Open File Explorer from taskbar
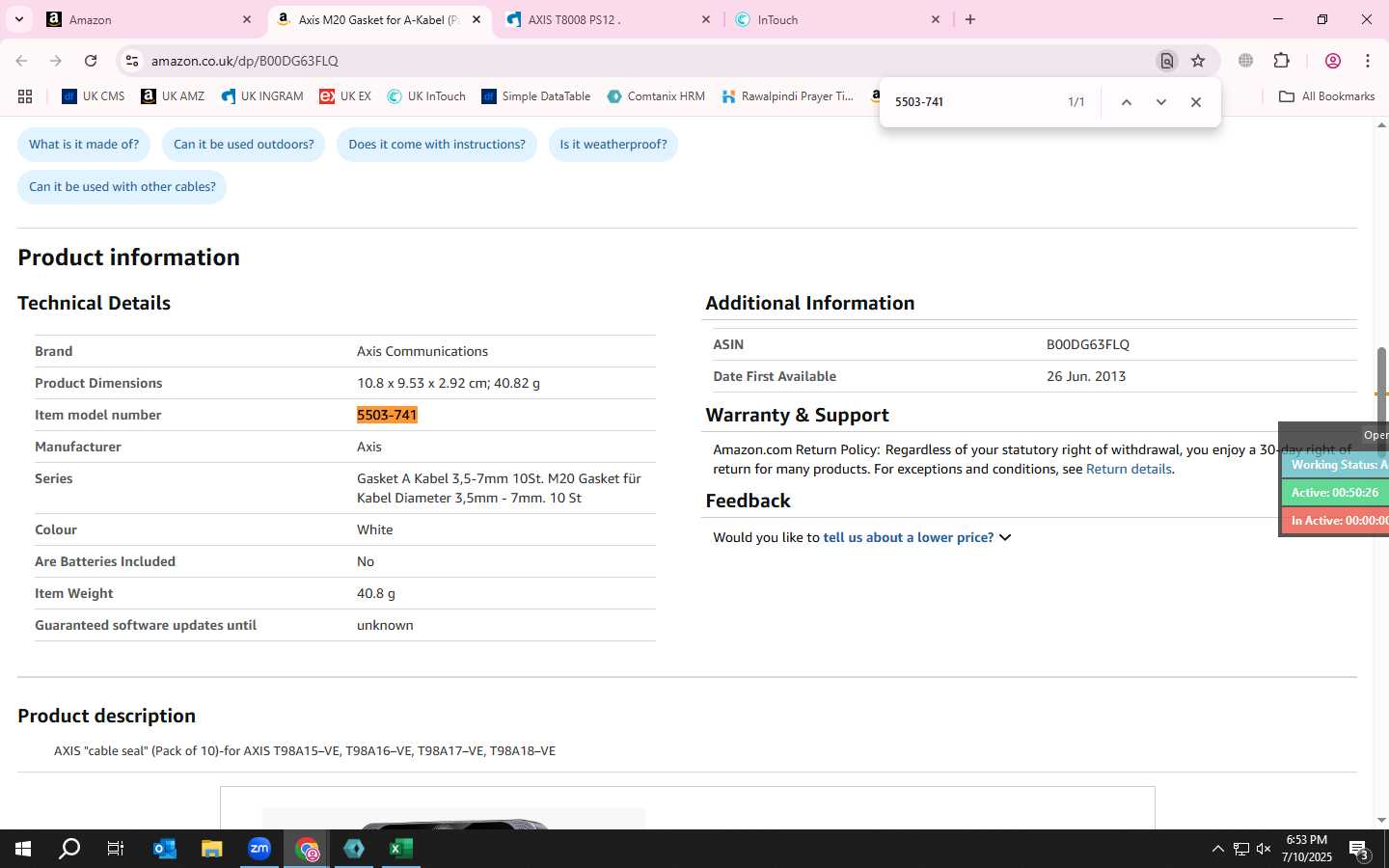The height and width of the screenshot is (868, 1389). (x=211, y=849)
